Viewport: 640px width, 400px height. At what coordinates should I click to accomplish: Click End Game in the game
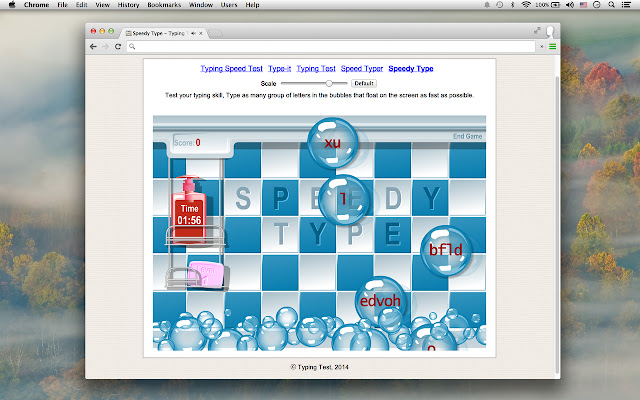point(467,136)
